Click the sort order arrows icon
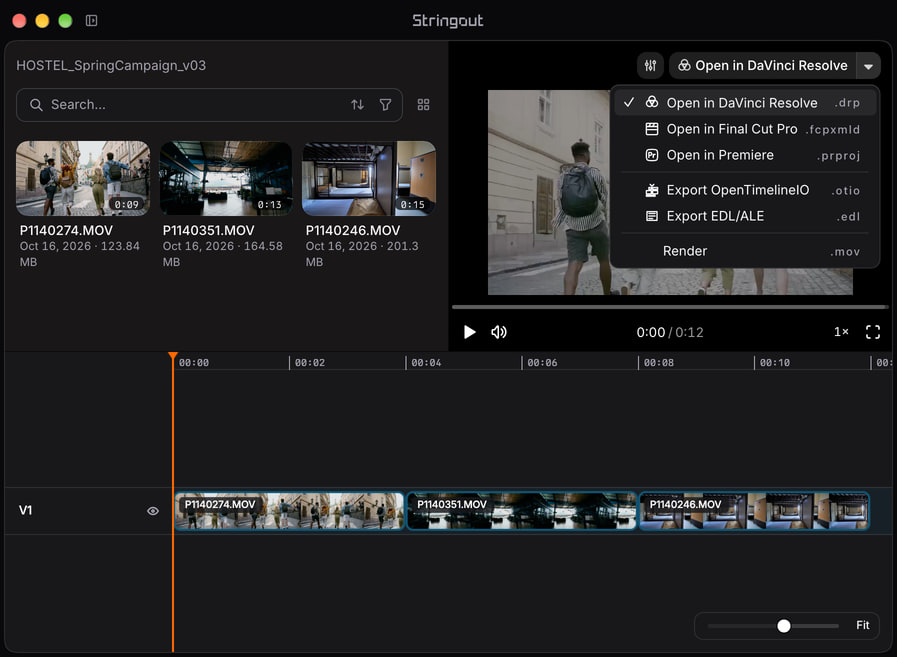The width and height of the screenshot is (897, 657). point(358,105)
